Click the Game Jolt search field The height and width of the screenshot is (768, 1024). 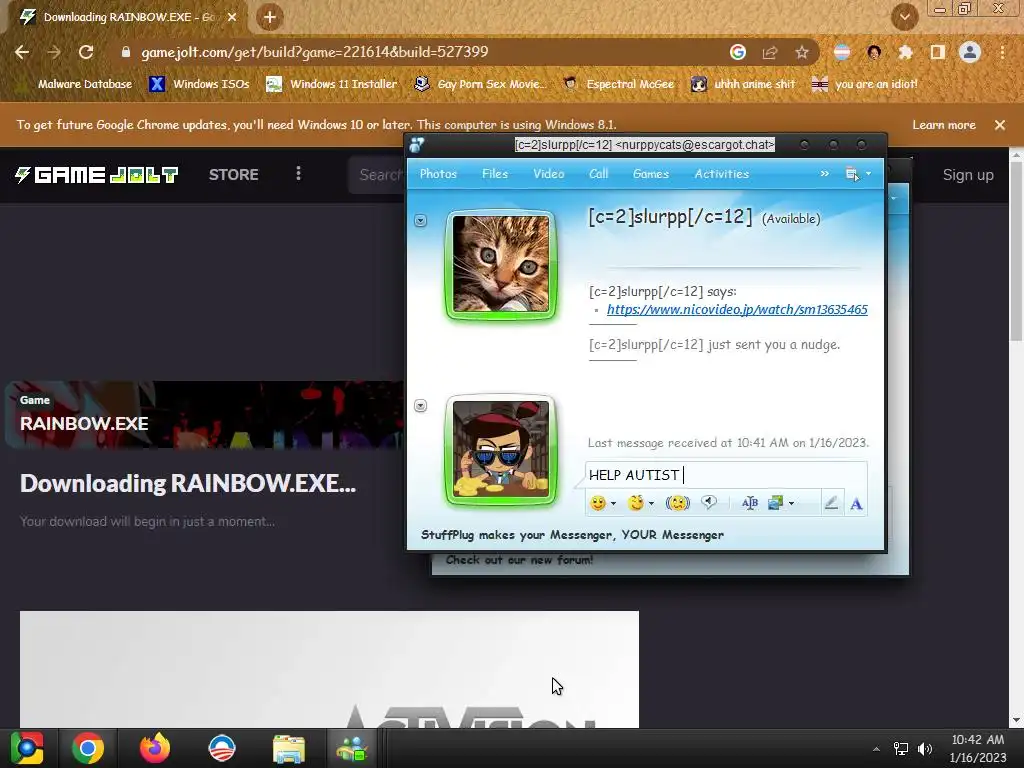(x=377, y=175)
